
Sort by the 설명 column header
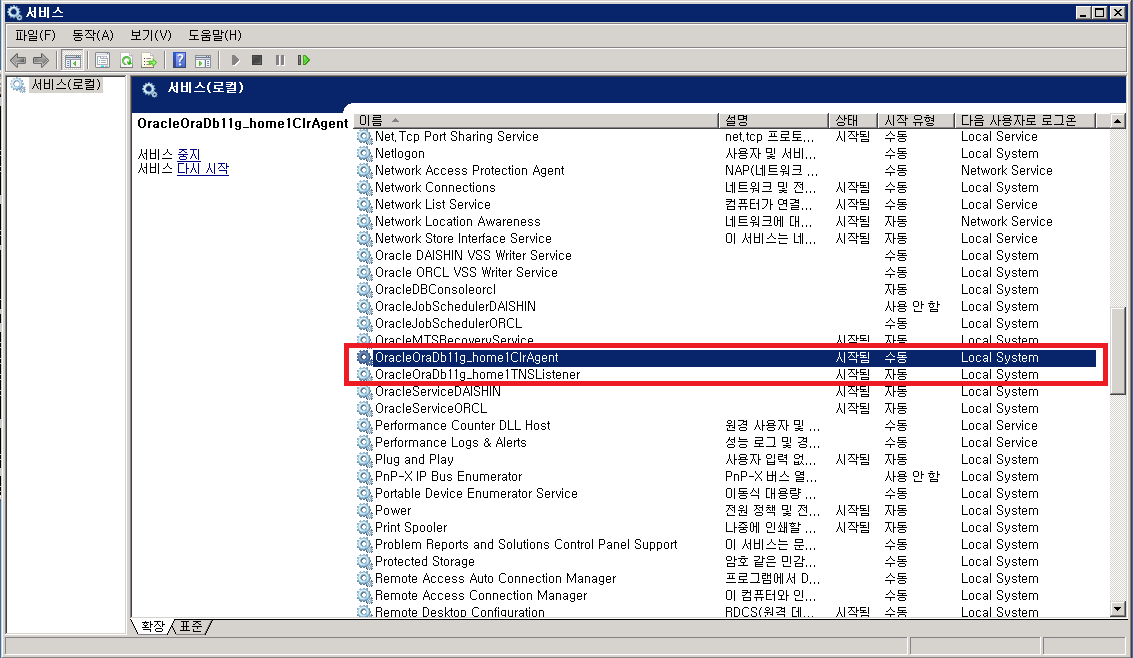(x=773, y=120)
